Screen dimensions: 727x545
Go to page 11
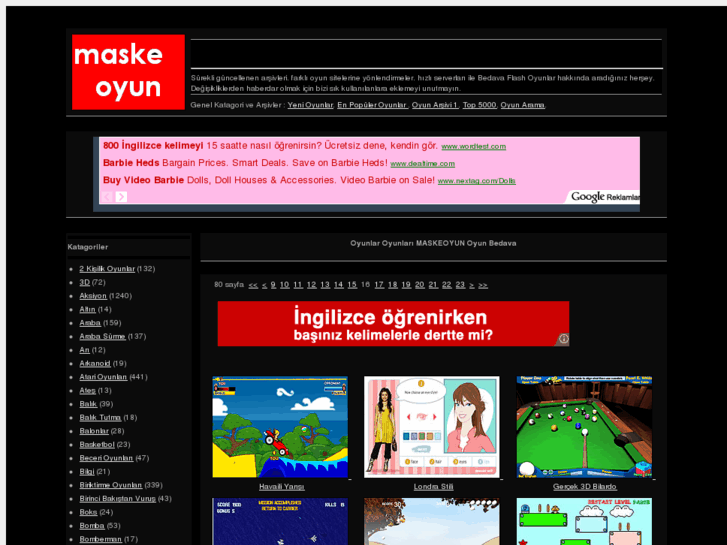(298, 285)
